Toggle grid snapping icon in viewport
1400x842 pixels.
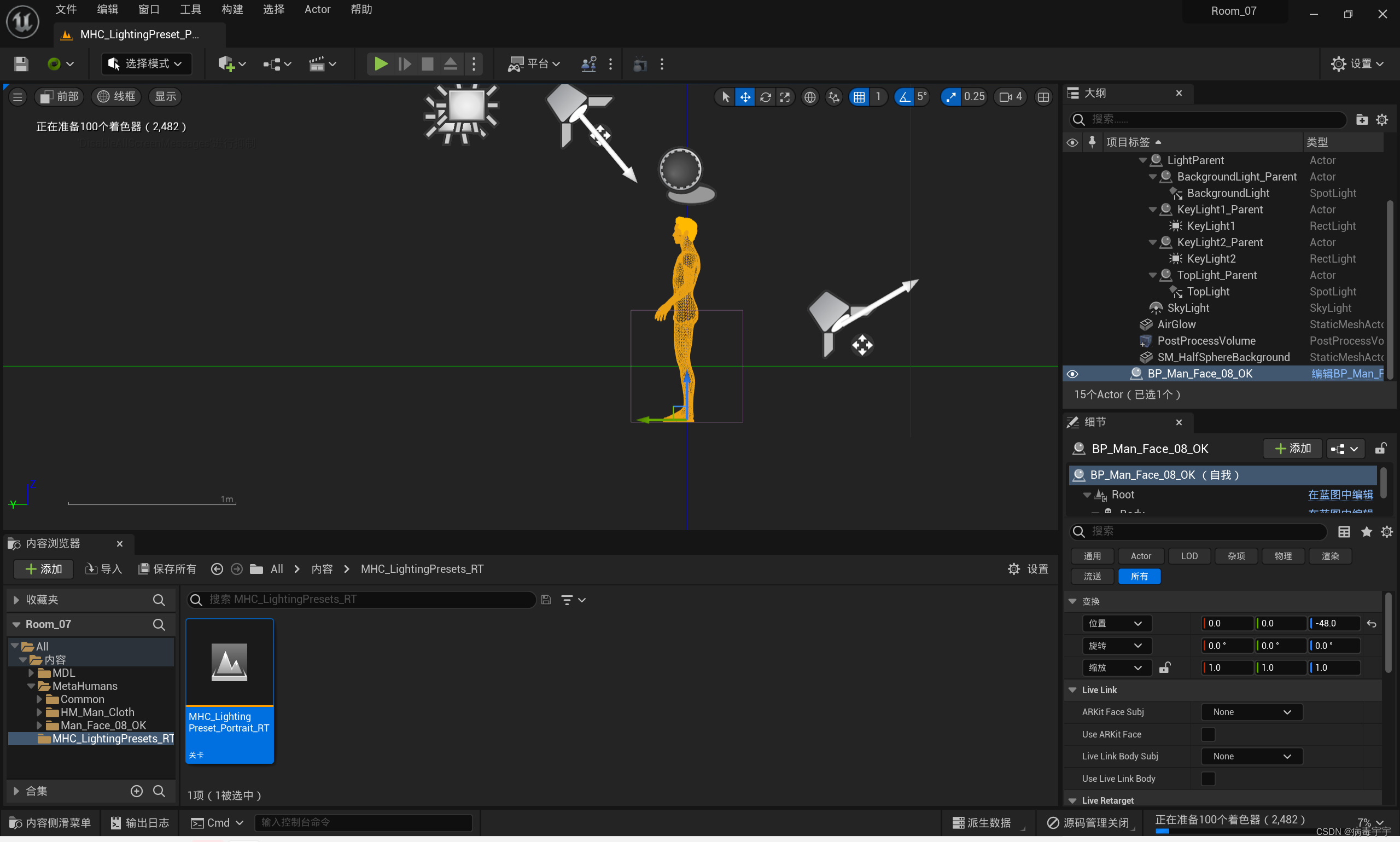tap(859, 97)
